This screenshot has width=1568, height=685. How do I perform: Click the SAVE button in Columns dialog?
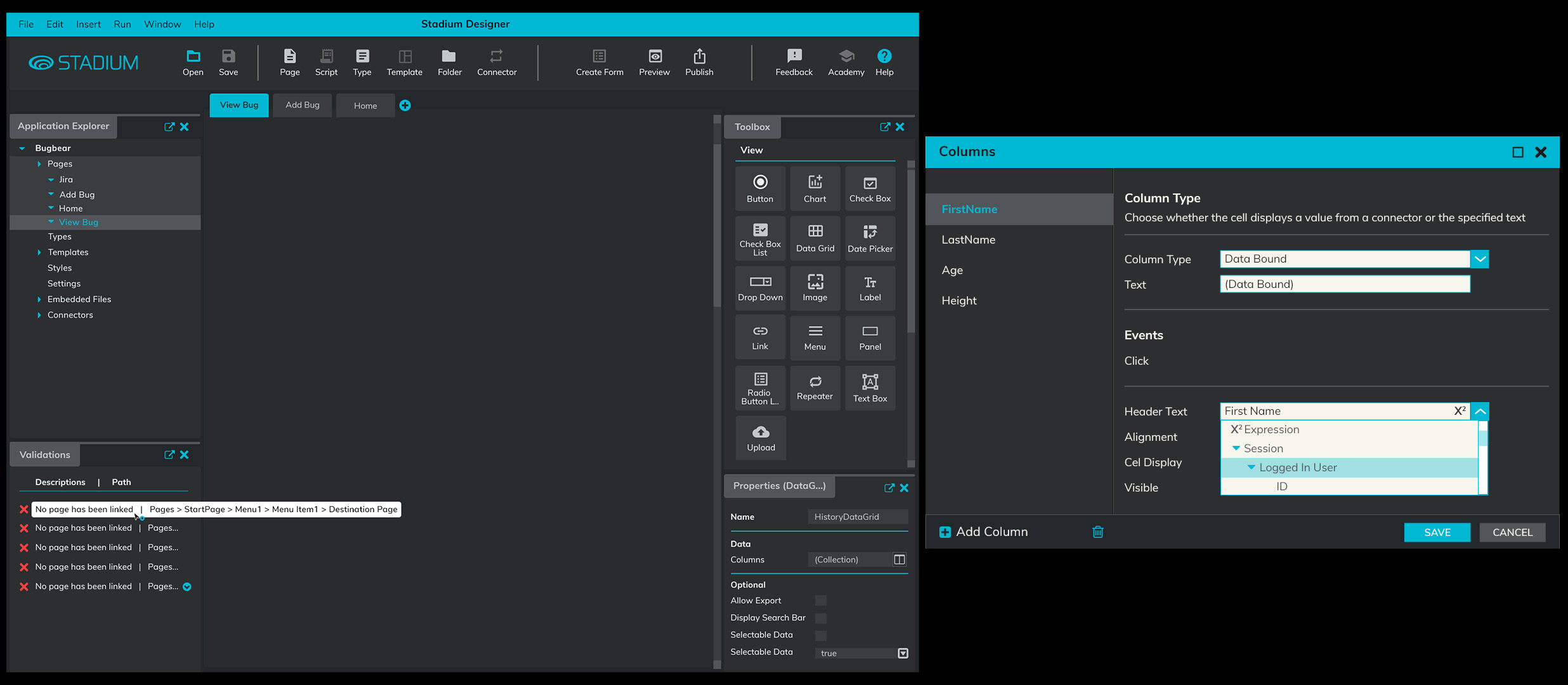(x=1437, y=532)
